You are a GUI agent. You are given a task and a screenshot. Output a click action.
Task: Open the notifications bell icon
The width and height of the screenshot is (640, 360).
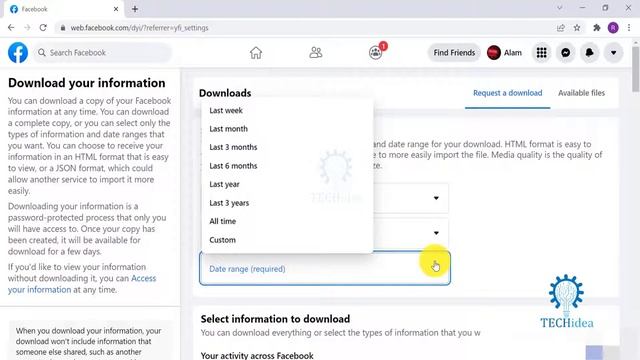589,53
